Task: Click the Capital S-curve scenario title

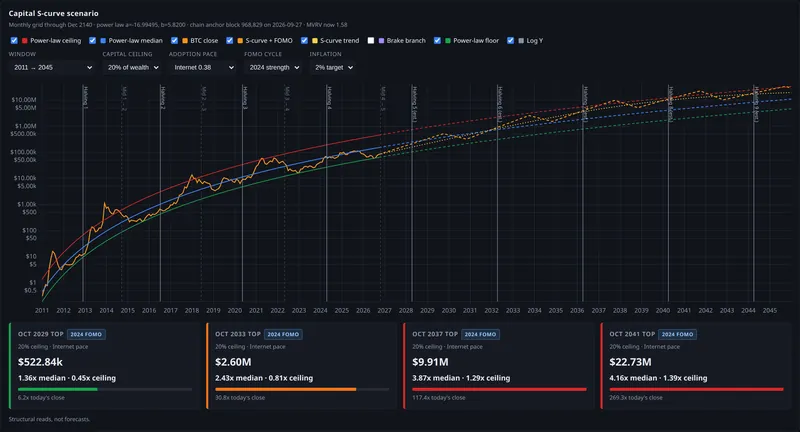Action: pyautogui.click(x=54, y=13)
